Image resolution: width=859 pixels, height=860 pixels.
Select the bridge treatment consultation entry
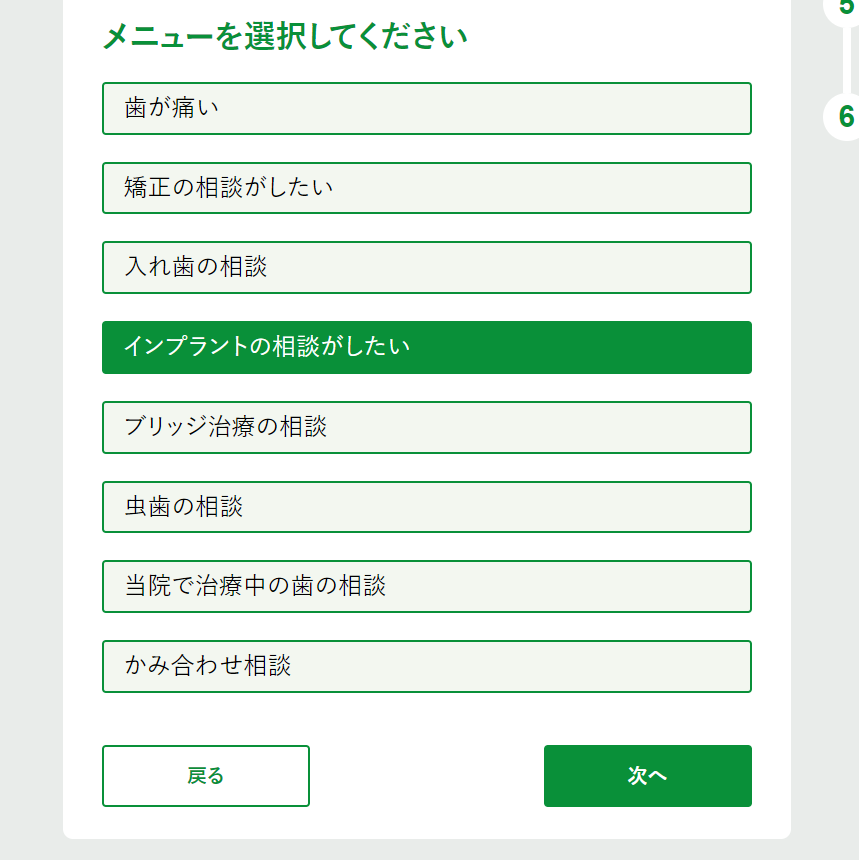426,427
